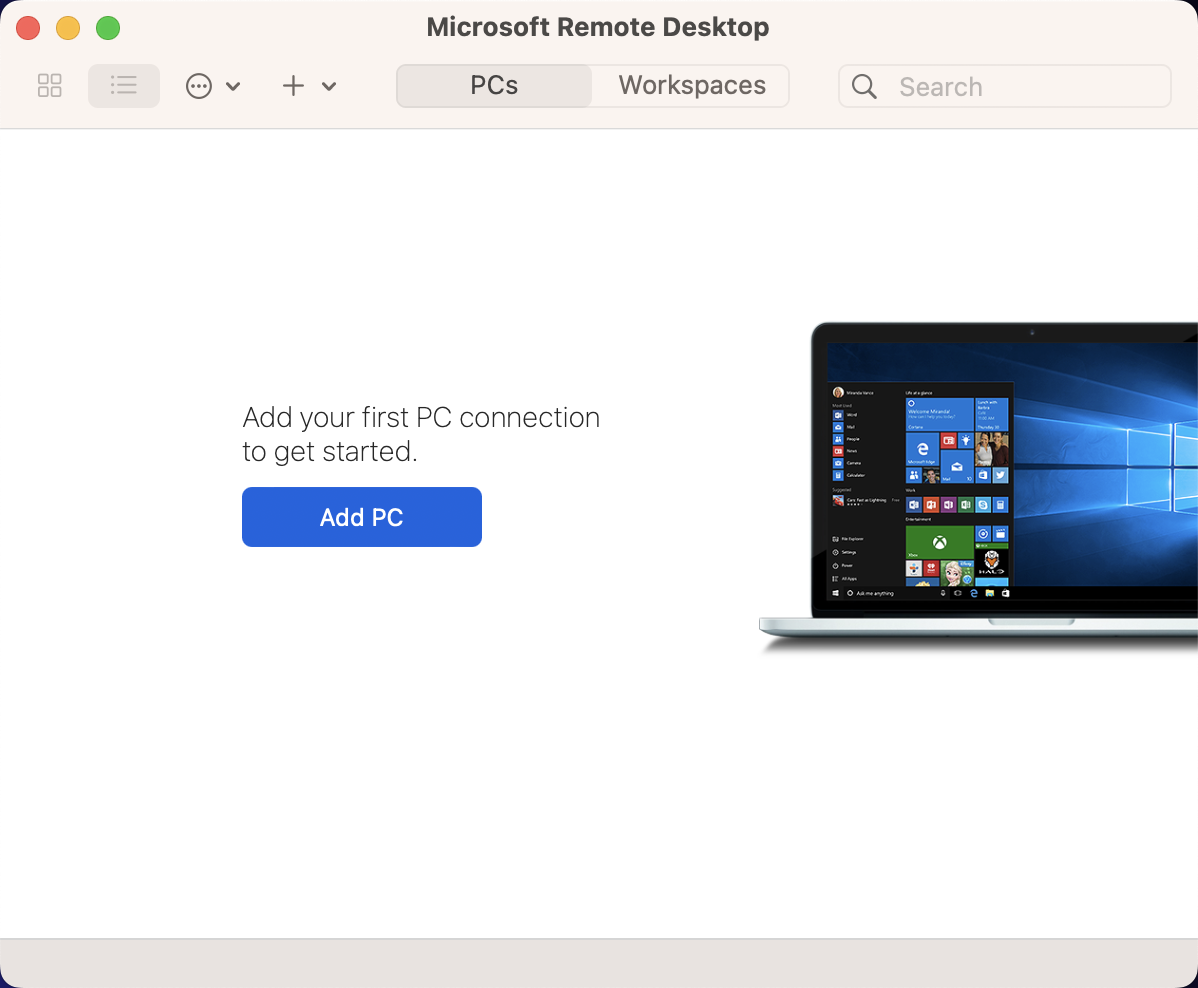Screen dimensions: 1198x988
Task: Close the Microsoft Remote Desktop window
Action: pos(28,28)
